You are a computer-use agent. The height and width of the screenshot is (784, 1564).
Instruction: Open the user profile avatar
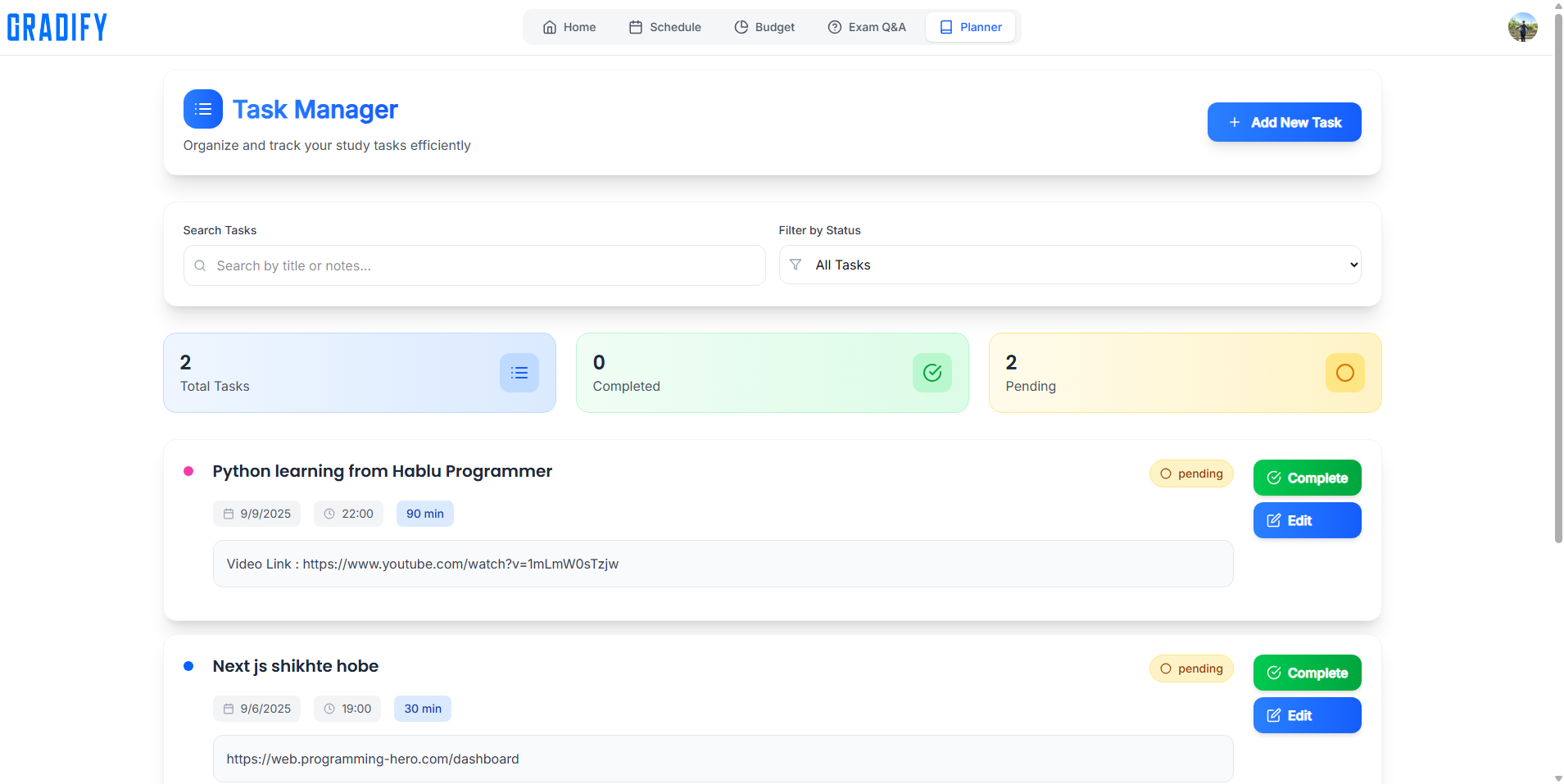[x=1522, y=27]
